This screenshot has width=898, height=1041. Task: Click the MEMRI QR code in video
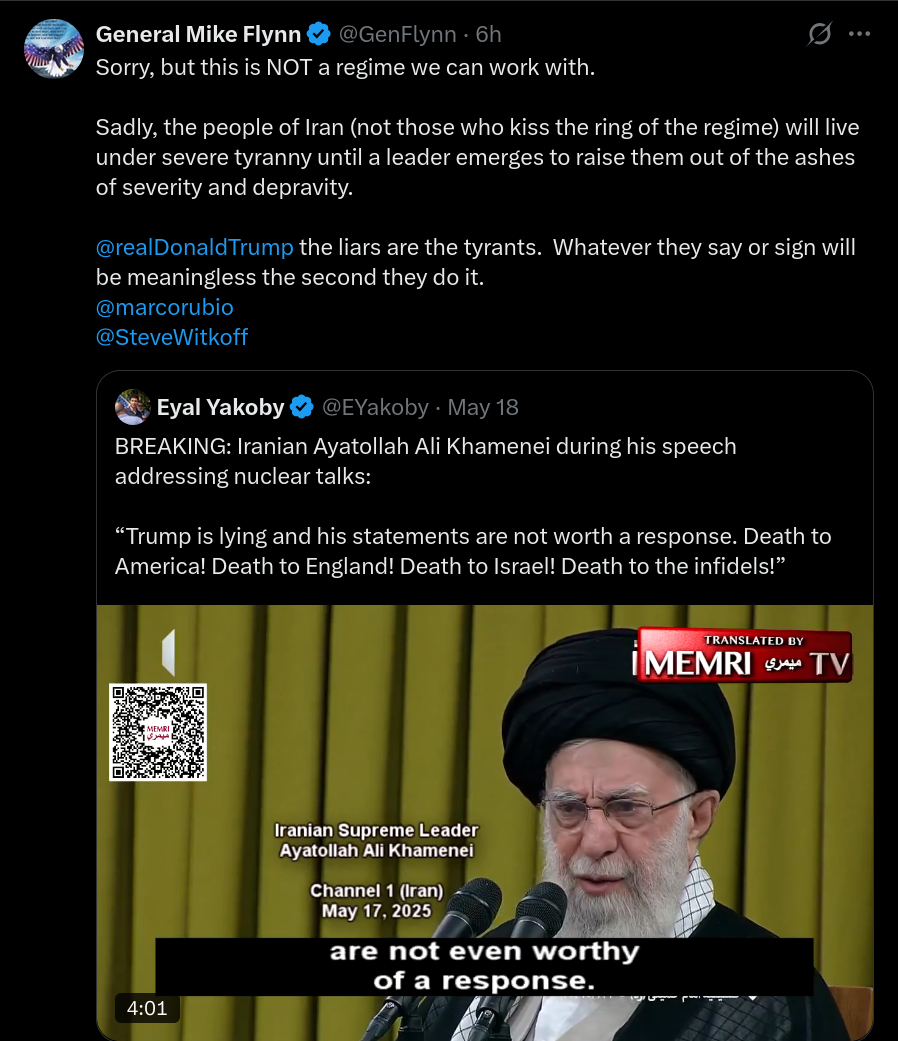click(158, 732)
